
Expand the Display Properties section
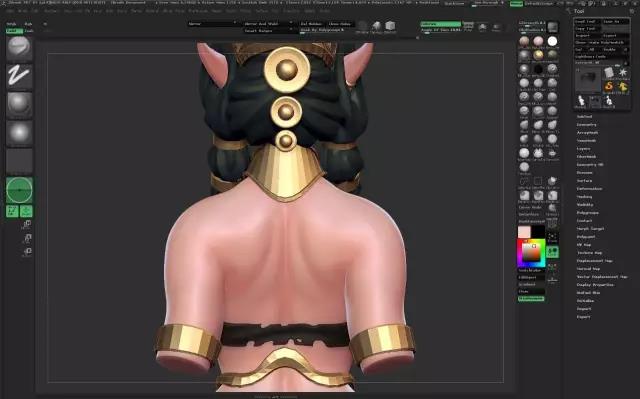click(x=595, y=285)
